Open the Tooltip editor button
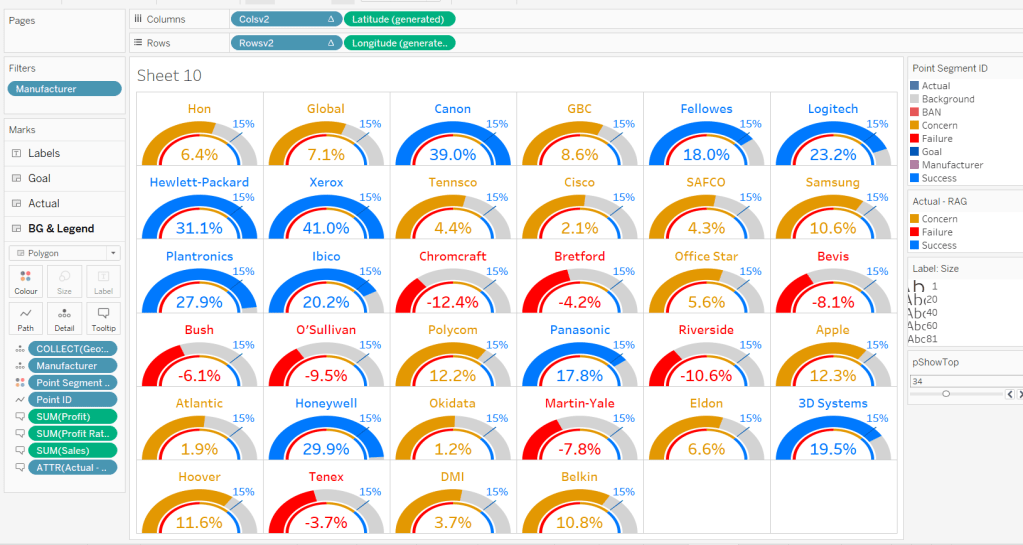Screen dimensions: 1023x545 (102, 317)
